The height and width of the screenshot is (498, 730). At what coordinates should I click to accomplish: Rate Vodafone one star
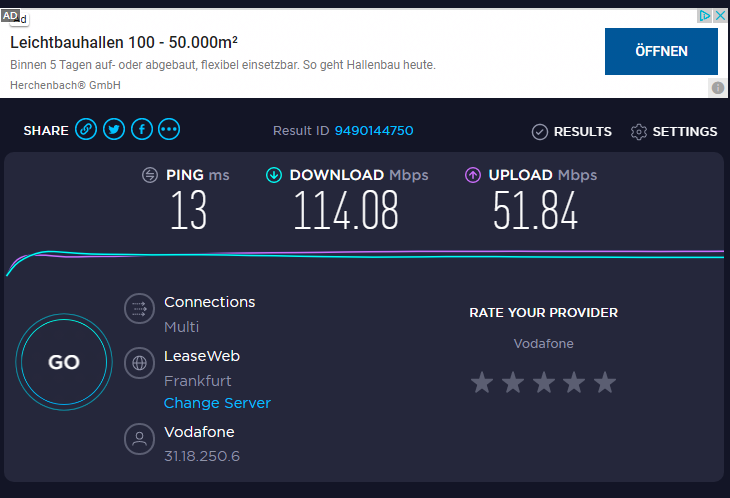click(x=482, y=382)
